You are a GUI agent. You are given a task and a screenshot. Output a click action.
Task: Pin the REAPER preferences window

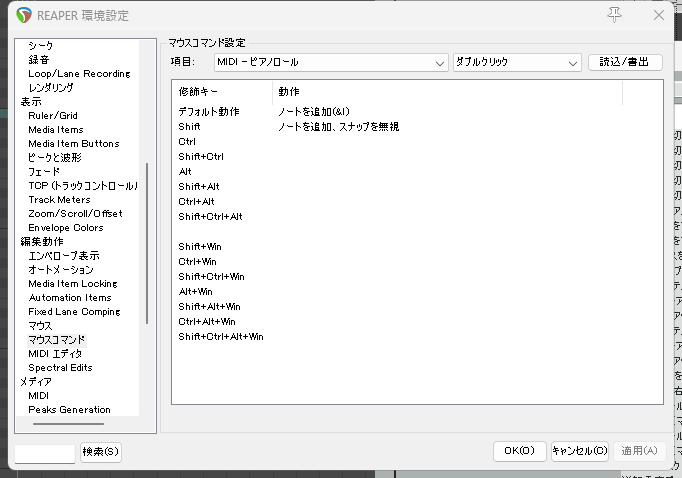pos(614,15)
